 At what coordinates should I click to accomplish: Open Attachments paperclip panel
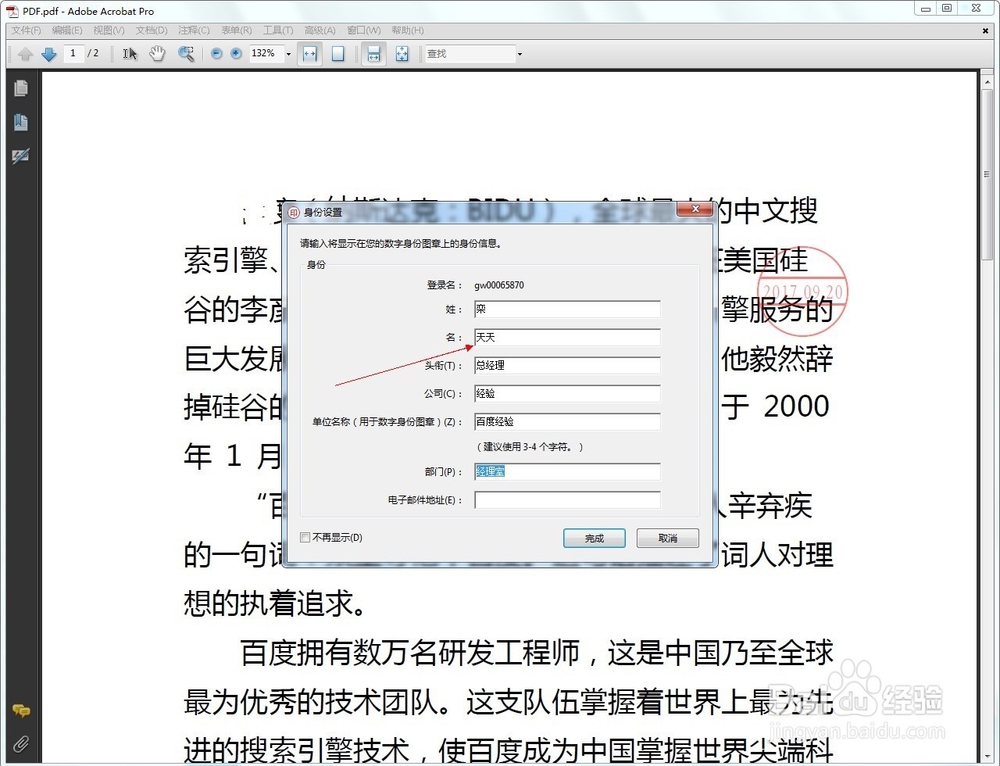click(x=21, y=744)
